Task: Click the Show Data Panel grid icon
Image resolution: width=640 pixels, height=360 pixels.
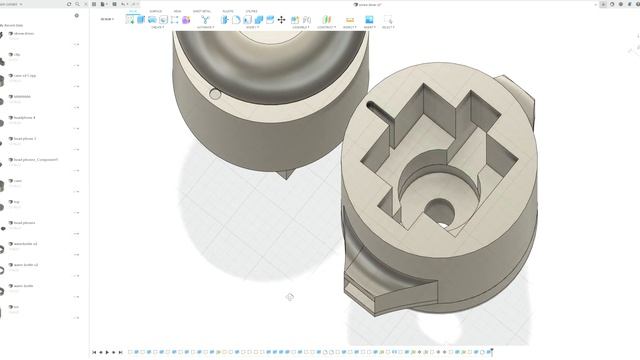Action: point(94,4)
